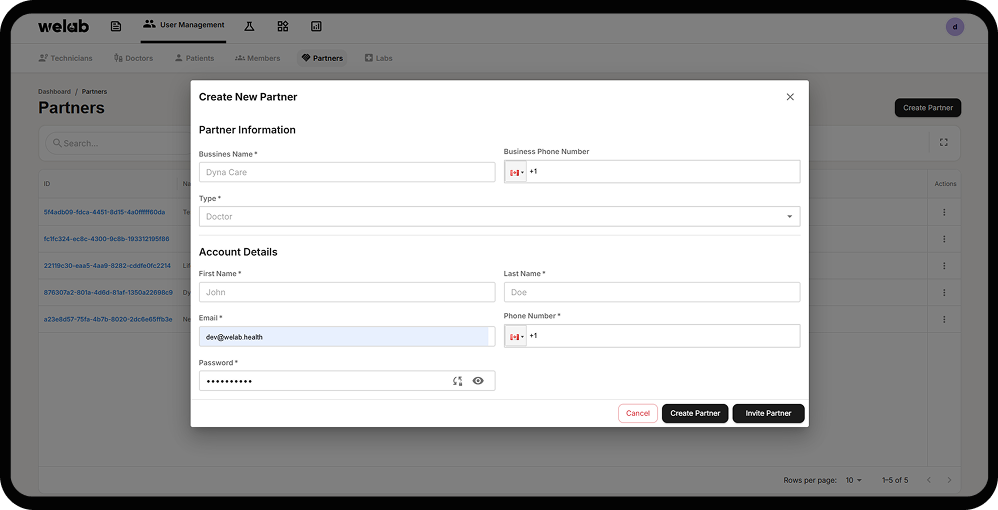Click the Cancel button
This screenshot has width=998, height=510.
638,413
